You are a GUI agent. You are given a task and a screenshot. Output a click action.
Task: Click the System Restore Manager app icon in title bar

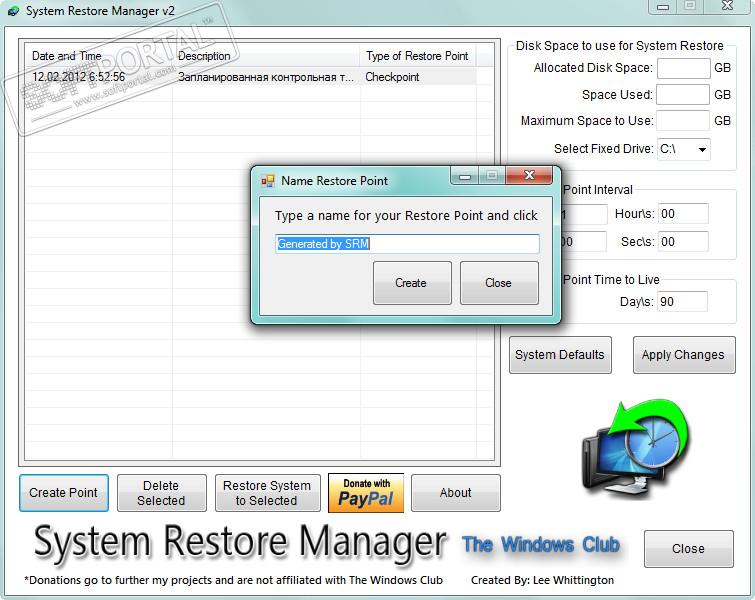(x=13, y=11)
